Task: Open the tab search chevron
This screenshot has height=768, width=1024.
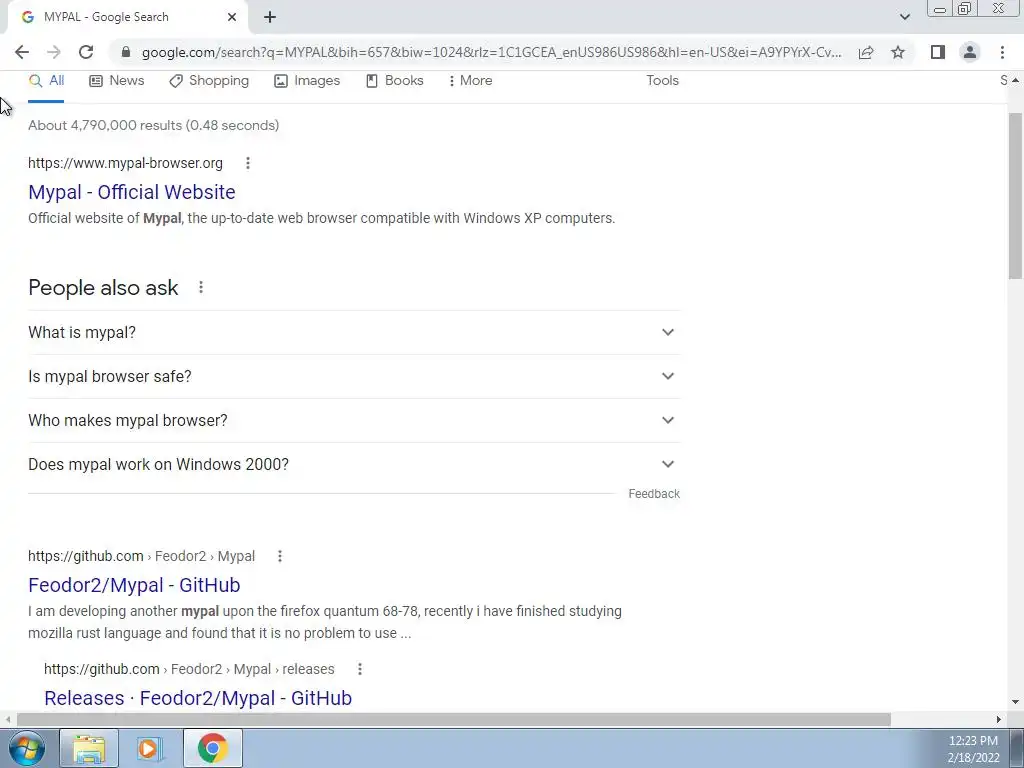Action: (904, 17)
